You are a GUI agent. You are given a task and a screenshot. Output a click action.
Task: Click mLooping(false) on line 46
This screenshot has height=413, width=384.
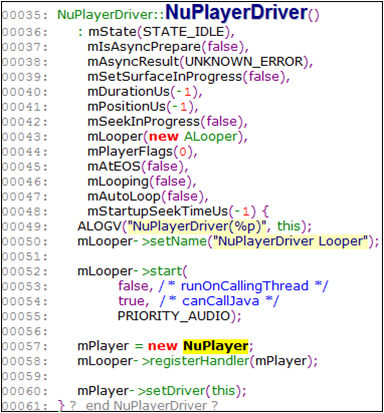(139, 181)
